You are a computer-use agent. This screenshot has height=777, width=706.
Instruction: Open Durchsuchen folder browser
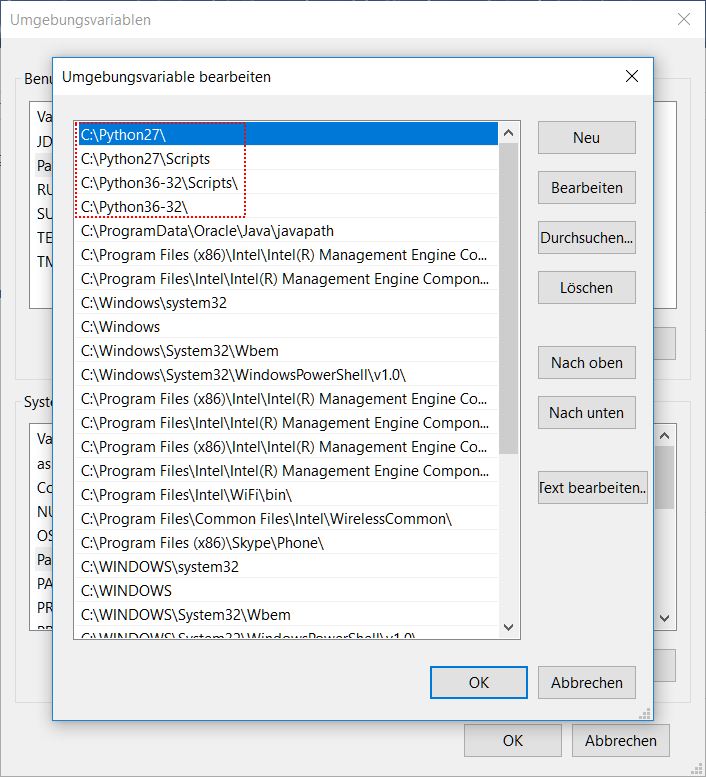pyautogui.click(x=586, y=238)
